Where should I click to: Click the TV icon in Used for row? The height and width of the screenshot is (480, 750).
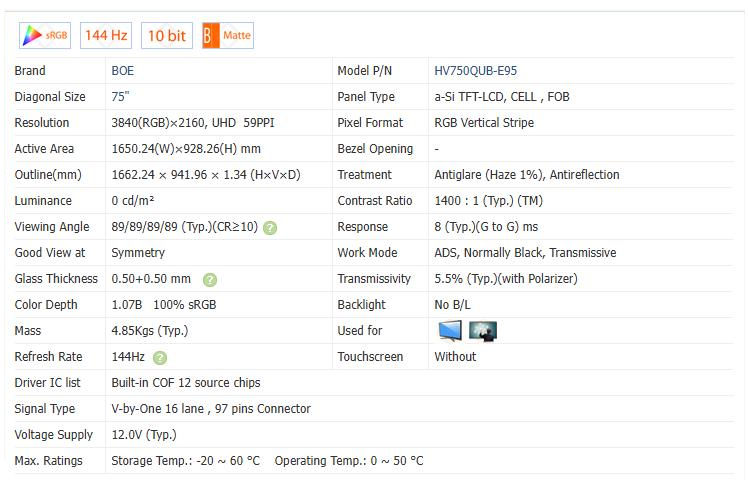click(x=450, y=331)
